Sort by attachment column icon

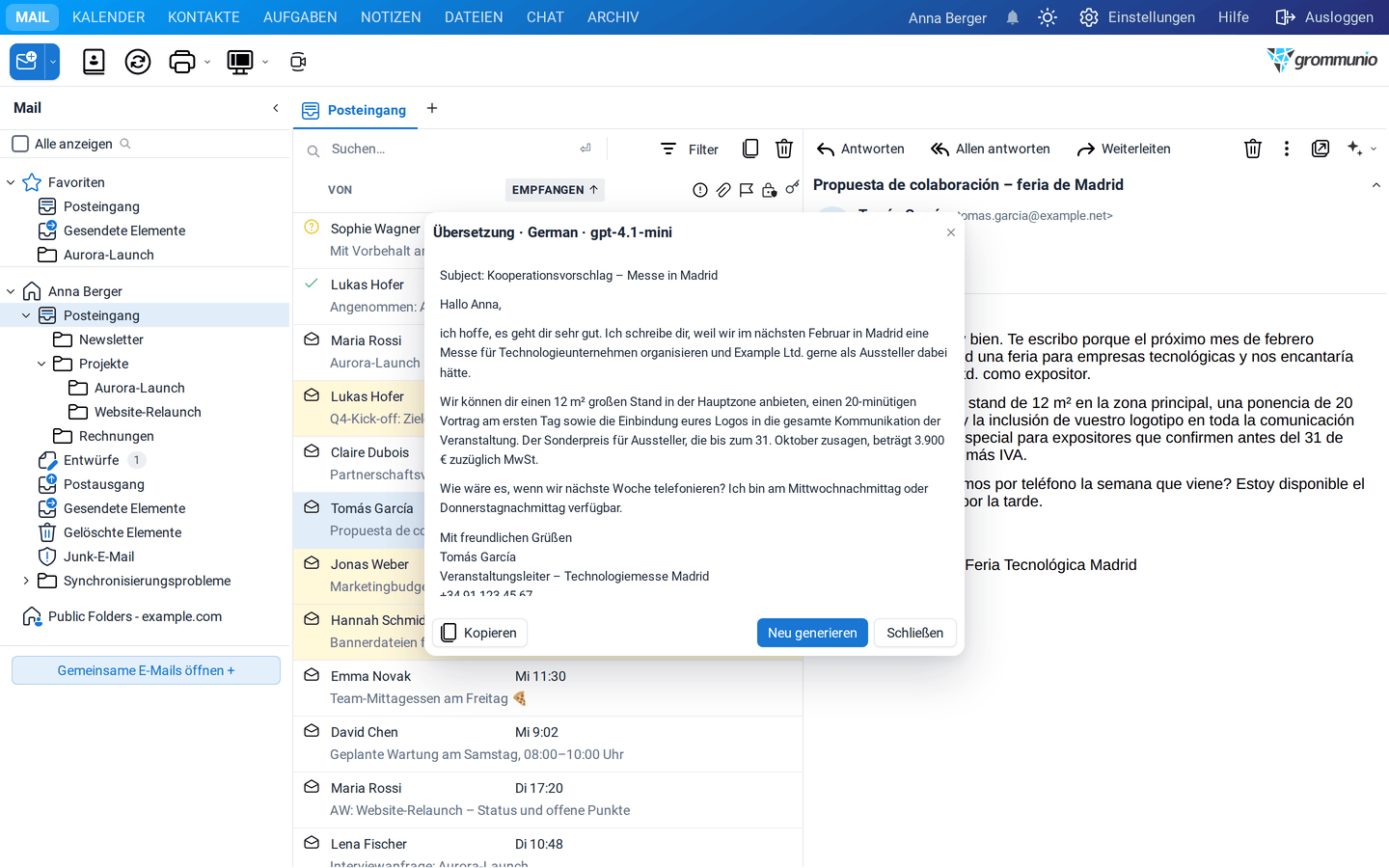723,190
